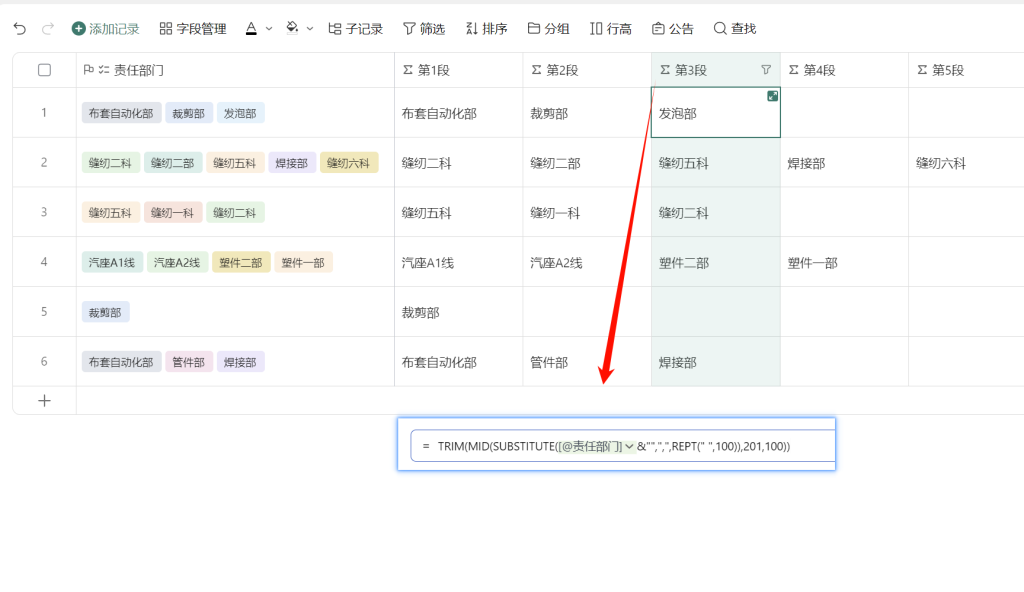Select 第3段 cell 焊接部 in row 6

(x=716, y=362)
